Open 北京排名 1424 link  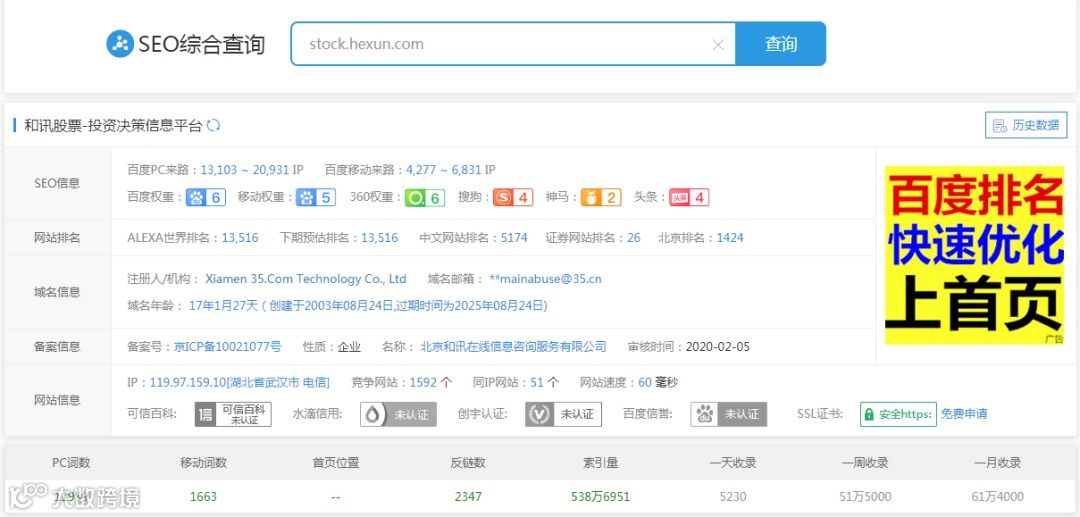[x=730, y=238]
